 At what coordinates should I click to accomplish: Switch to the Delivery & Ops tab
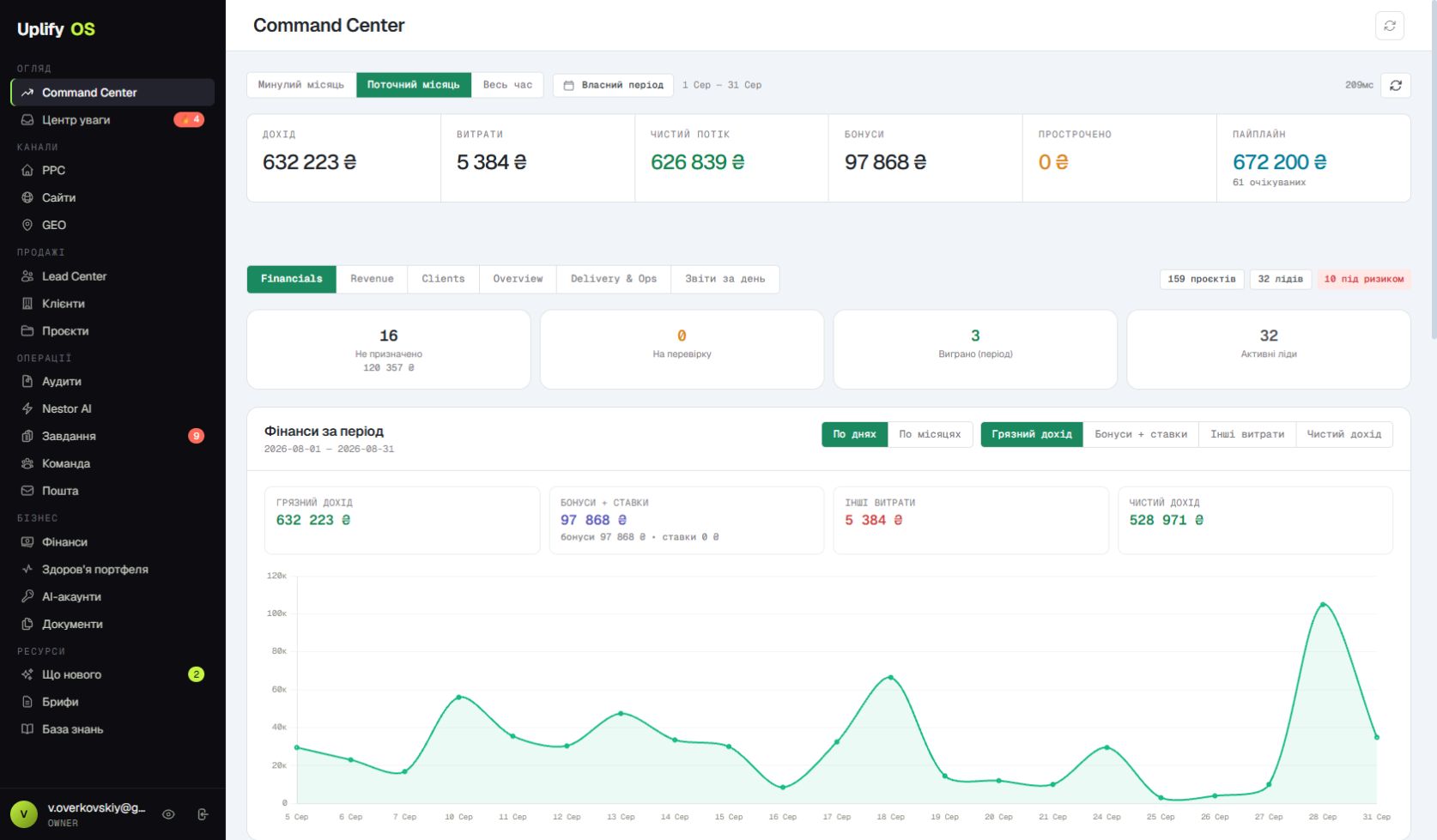(x=614, y=280)
